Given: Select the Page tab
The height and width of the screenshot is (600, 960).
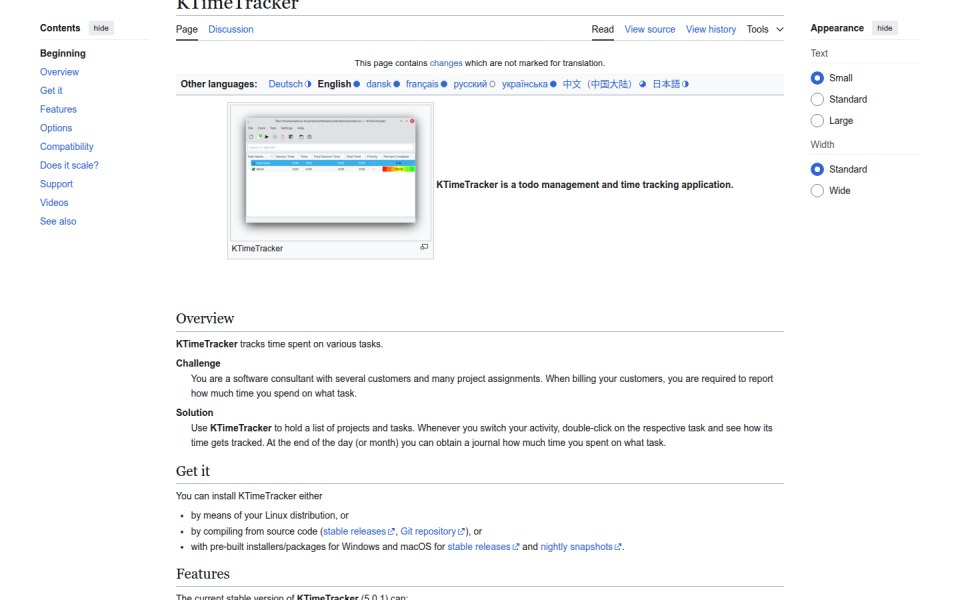Looking at the screenshot, I should pyautogui.click(x=187, y=29).
